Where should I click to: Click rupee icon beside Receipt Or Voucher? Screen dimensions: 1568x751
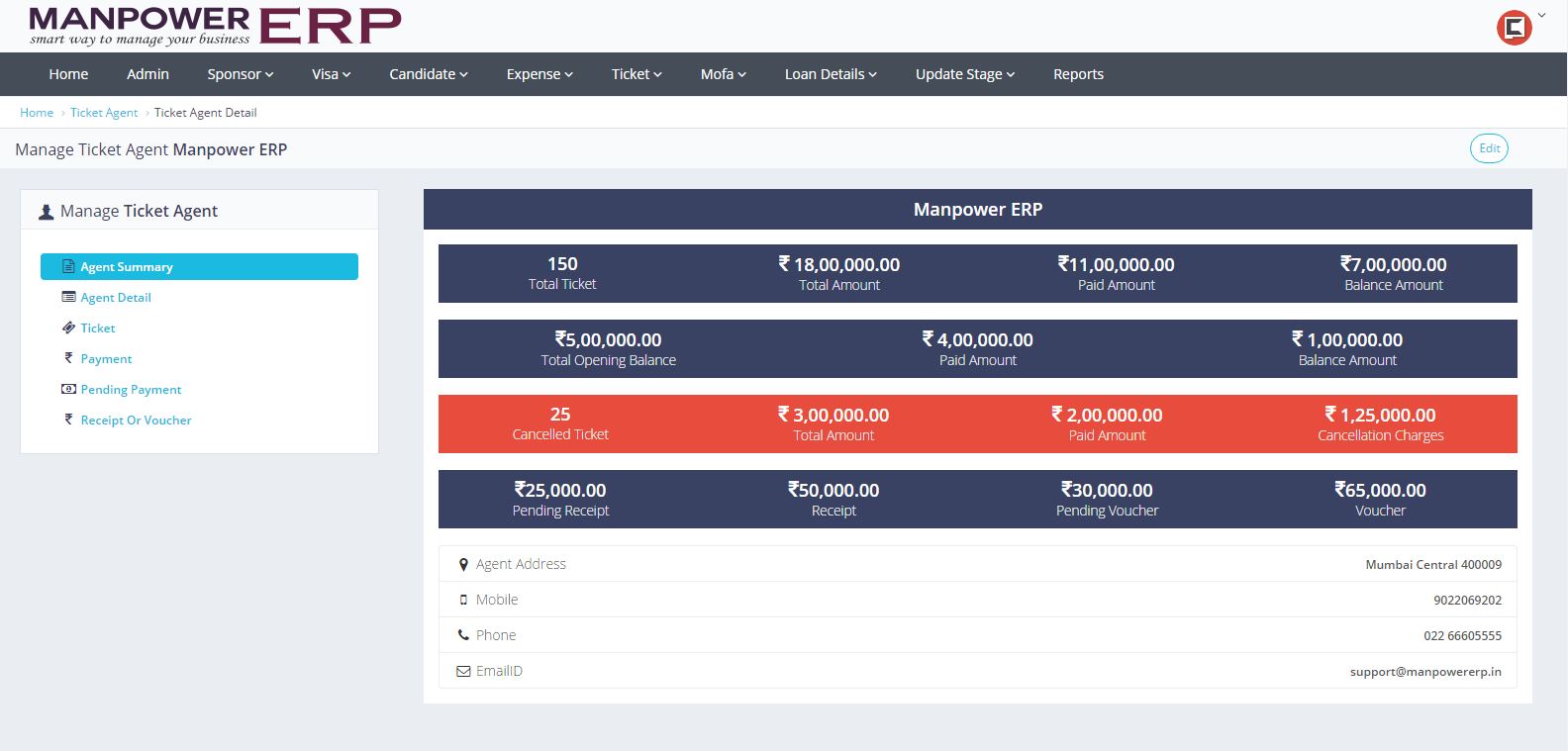68,420
